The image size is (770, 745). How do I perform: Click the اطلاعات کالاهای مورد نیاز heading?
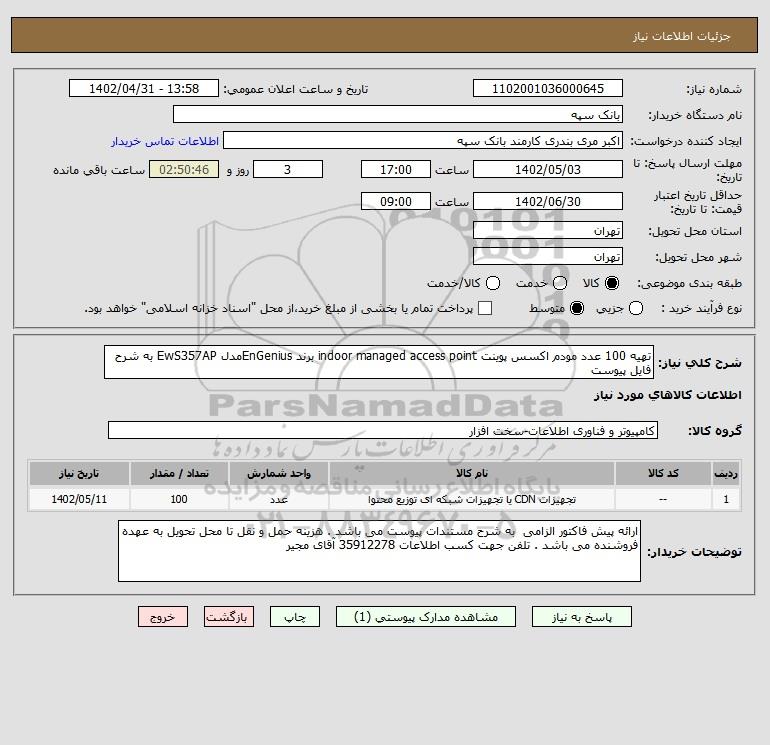pyautogui.click(x=668, y=395)
